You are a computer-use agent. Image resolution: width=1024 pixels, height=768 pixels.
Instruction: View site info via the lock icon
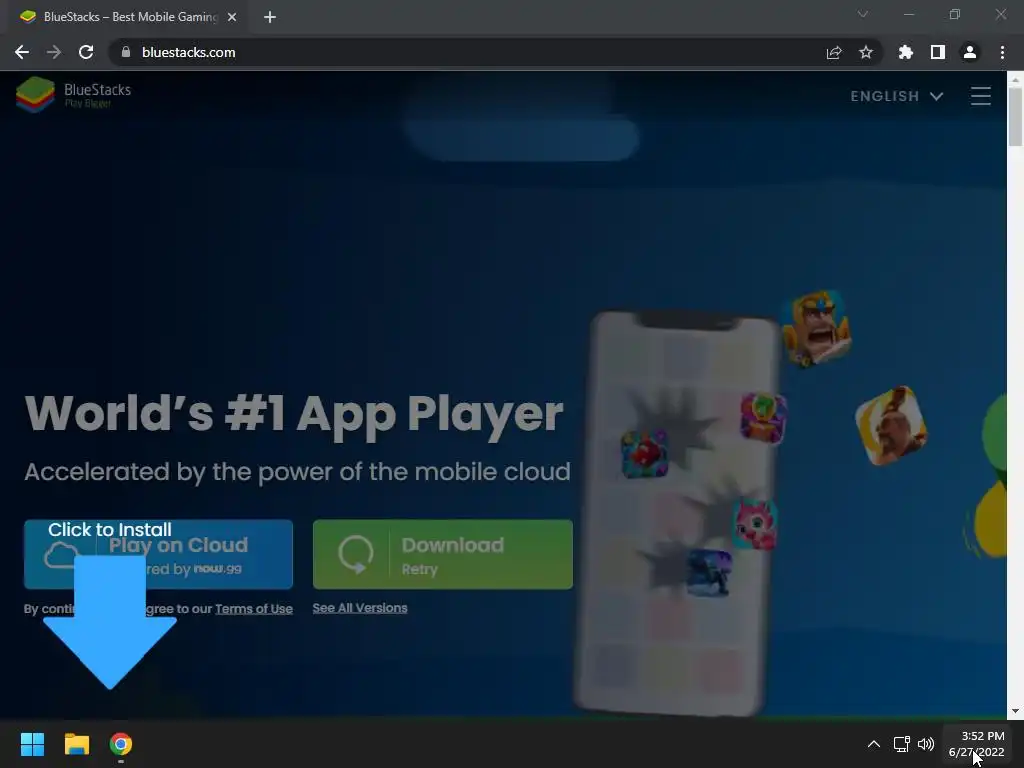[x=126, y=52]
